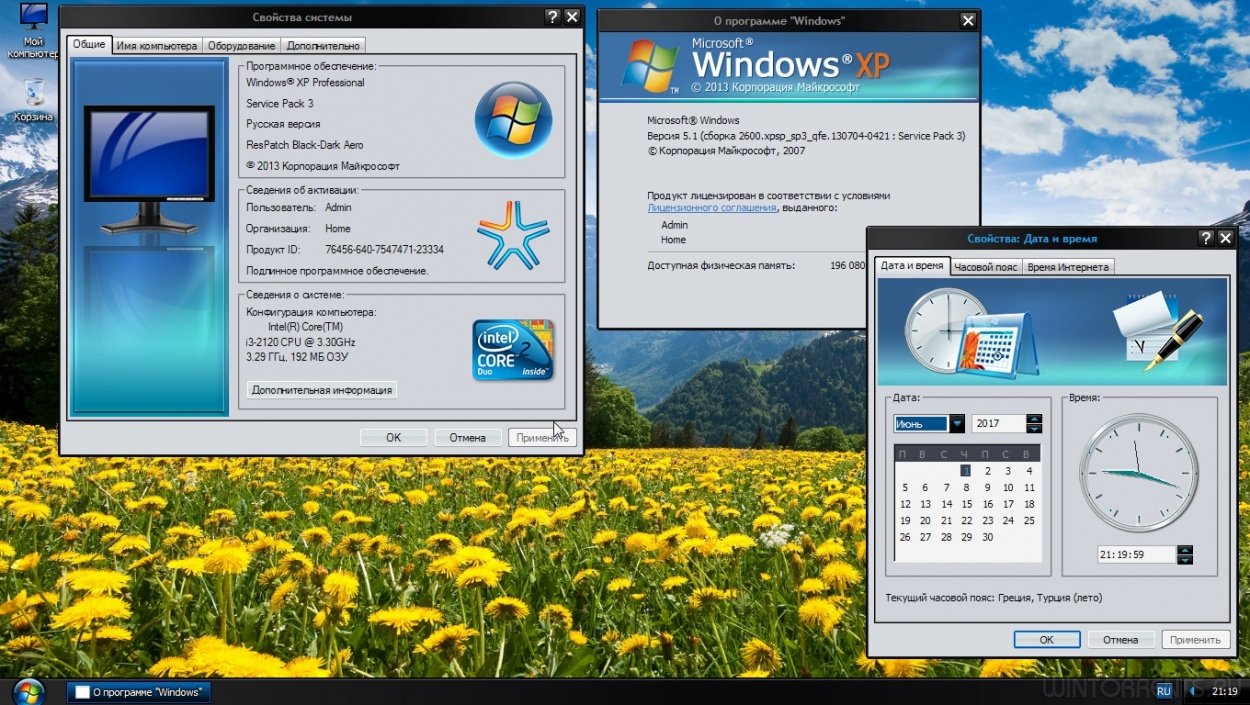Open the Часовой пояс tab
Viewport: 1250px width, 705px height.
tap(985, 267)
